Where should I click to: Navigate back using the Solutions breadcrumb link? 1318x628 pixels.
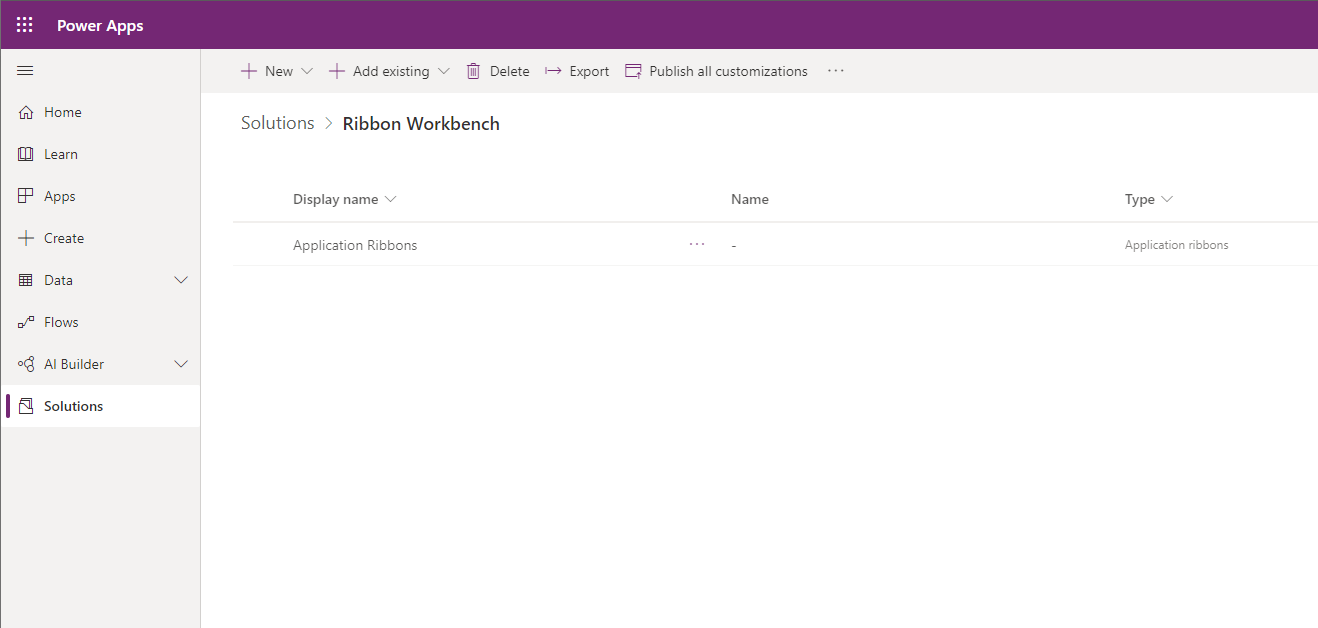click(x=277, y=122)
